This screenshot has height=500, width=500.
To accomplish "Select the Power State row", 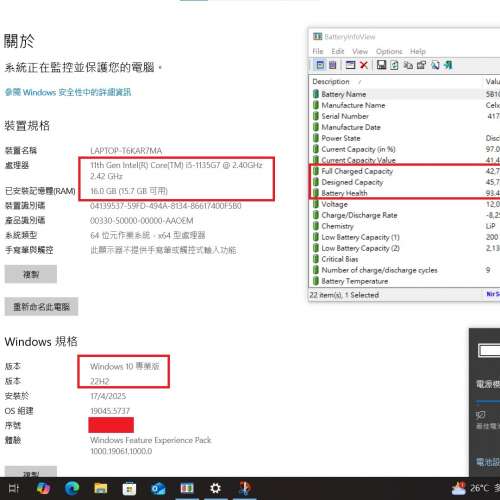I will click(405, 138).
